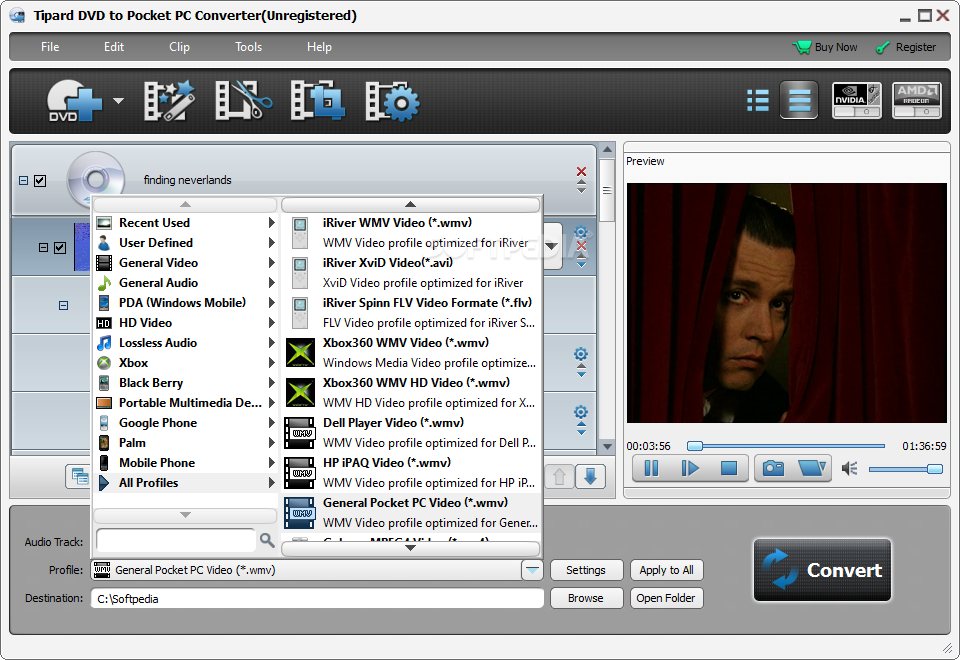Uncheck the finding neverlands disc checkbox
The width and height of the screenshot is (960, 660).
click(x=40, y=181)
